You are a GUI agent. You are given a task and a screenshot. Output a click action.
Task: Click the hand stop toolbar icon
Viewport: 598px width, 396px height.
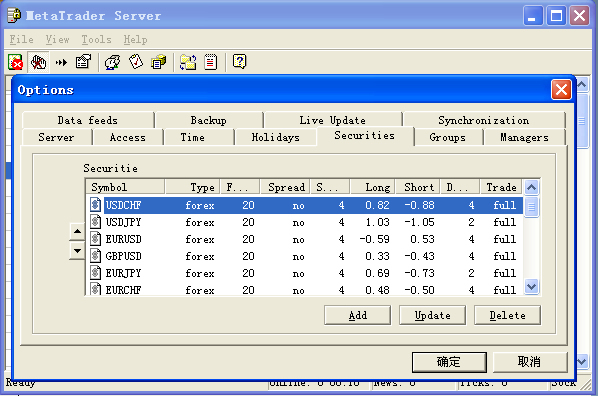39,62
